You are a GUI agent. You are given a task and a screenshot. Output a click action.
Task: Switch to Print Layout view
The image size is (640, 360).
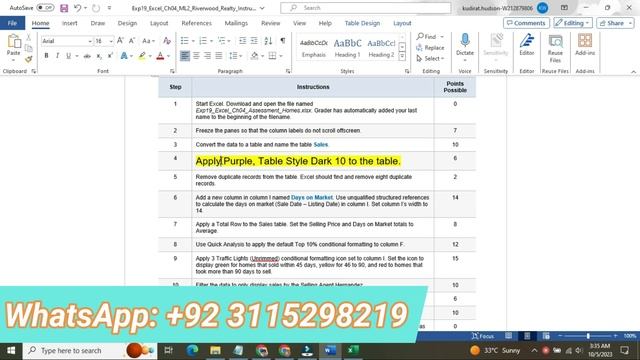click(x=527, y=336)
